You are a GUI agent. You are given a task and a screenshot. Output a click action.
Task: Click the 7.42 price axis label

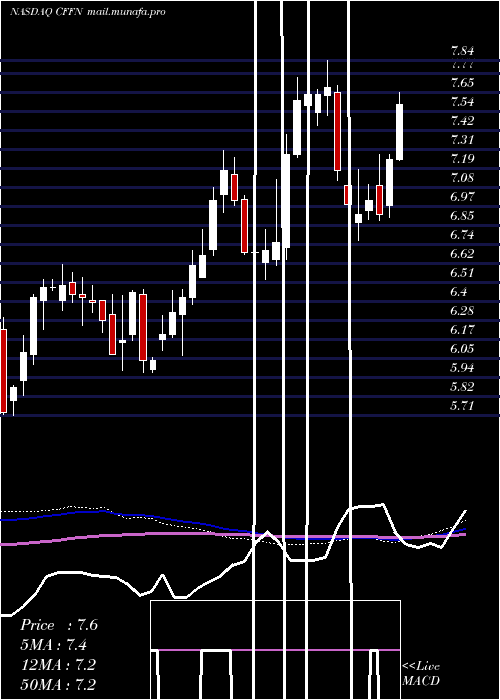tap(462, 121)
